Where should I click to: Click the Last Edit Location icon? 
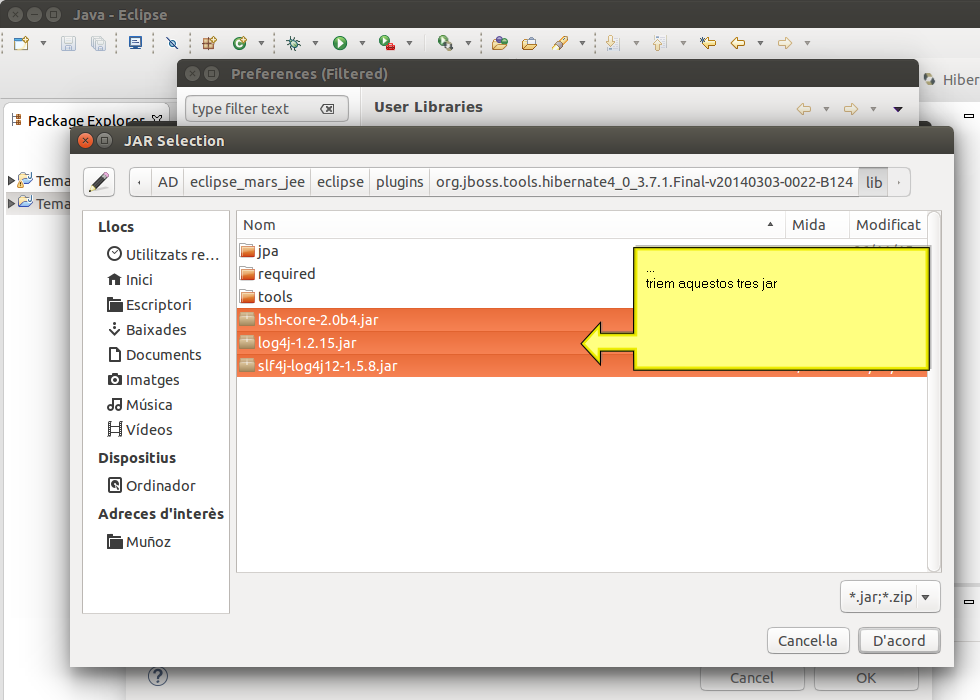(708, 43)
